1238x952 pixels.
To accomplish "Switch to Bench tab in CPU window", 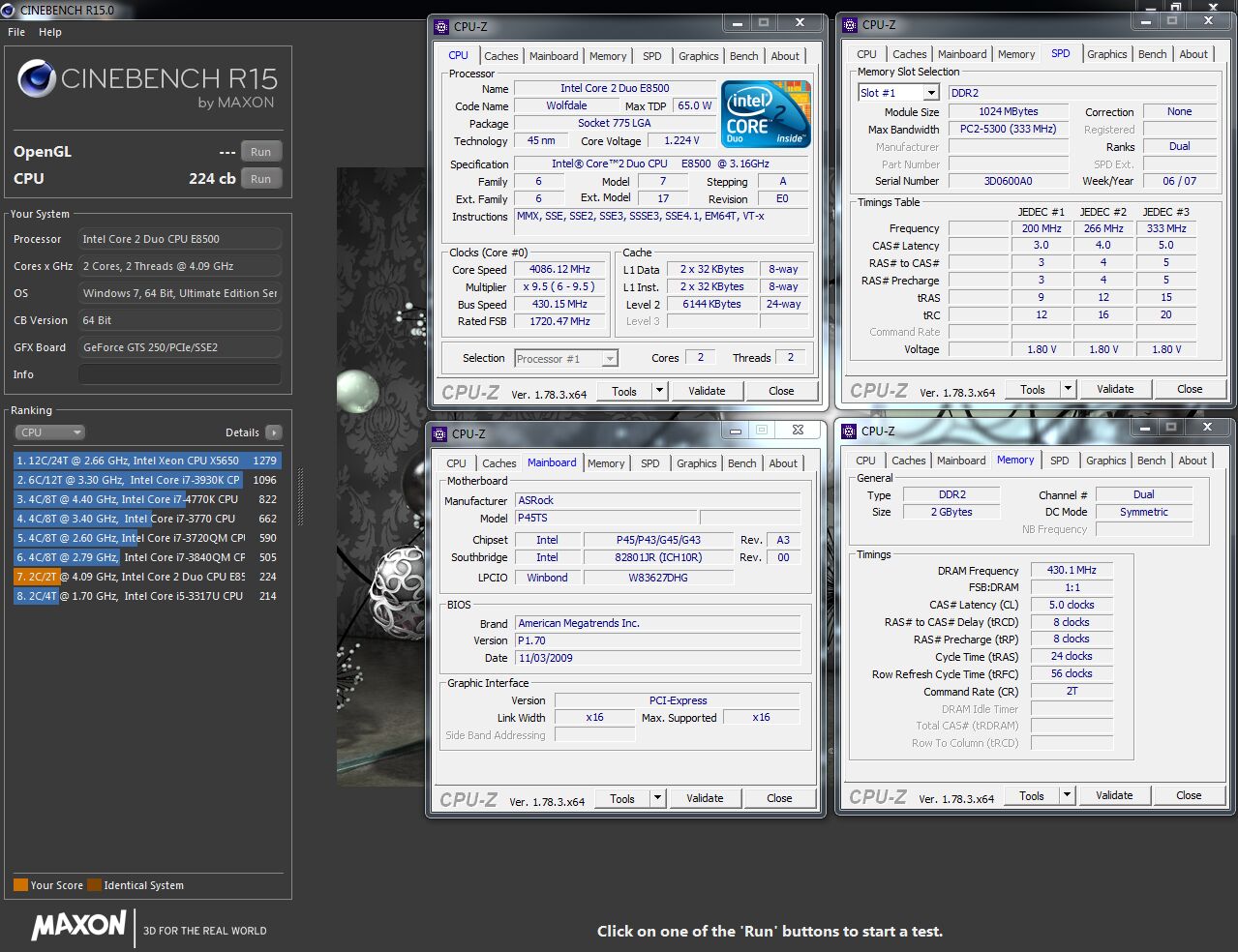I will [743, 56].
